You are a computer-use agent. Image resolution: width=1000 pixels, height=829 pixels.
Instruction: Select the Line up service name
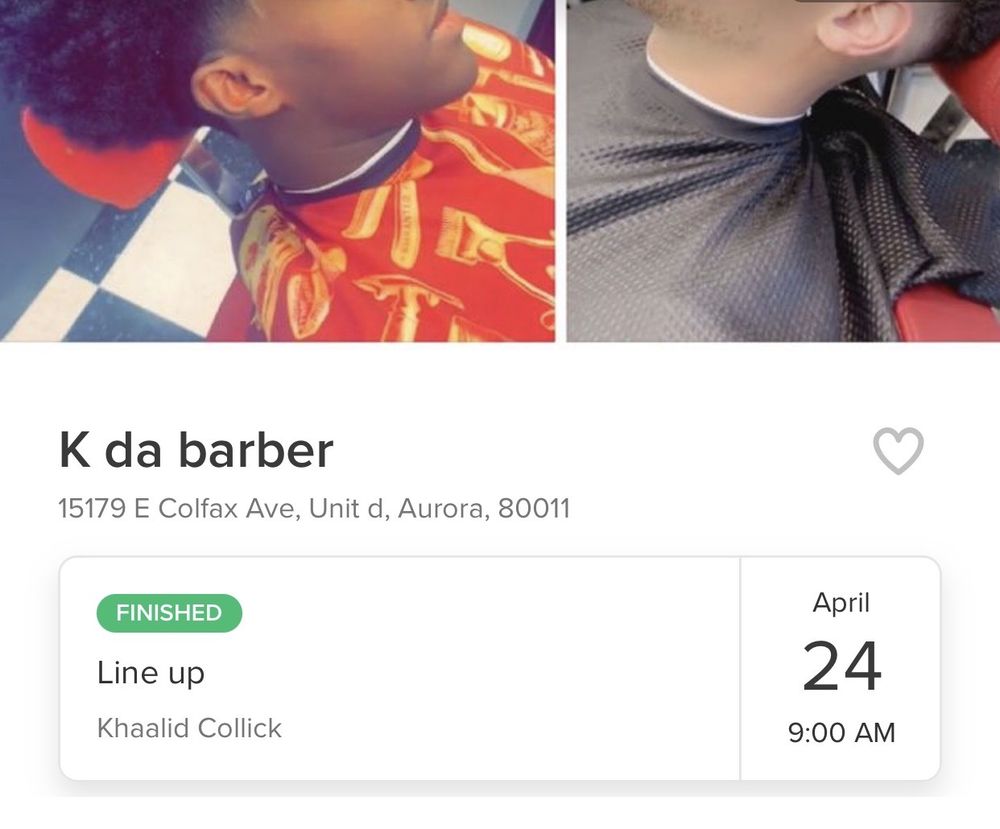(x=151, y=673)
